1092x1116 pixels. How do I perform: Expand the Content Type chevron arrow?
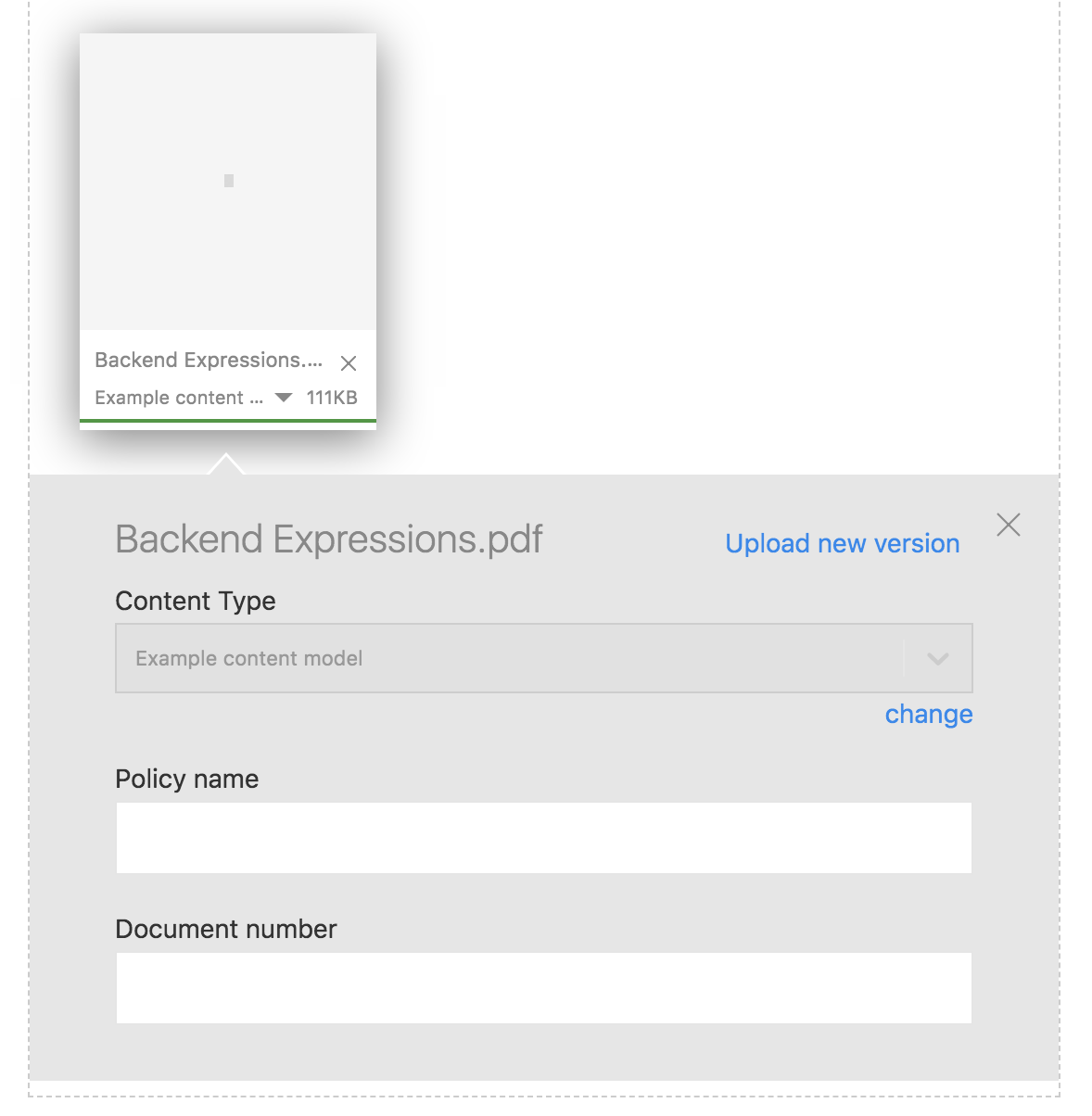pos(938,659)
